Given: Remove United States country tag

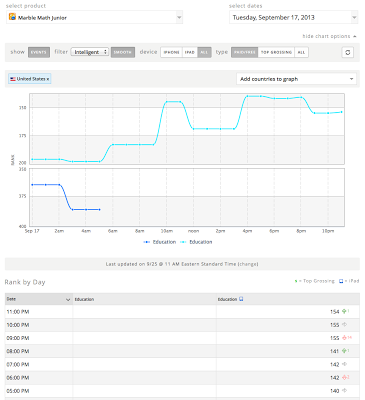Looking at the screenshot, I should click(48, 79).
